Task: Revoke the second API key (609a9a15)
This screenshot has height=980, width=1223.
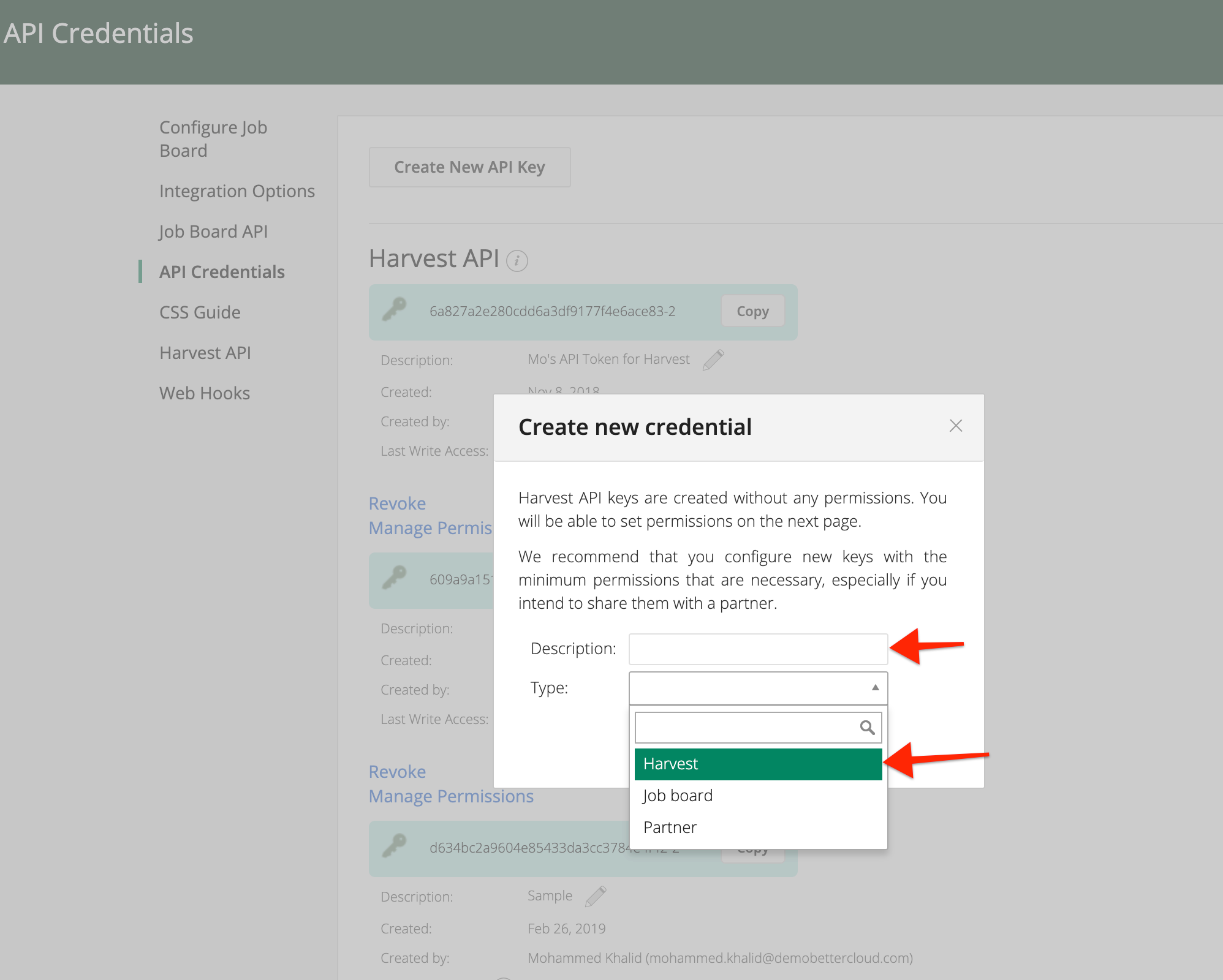Action: (x=397, y=772)
